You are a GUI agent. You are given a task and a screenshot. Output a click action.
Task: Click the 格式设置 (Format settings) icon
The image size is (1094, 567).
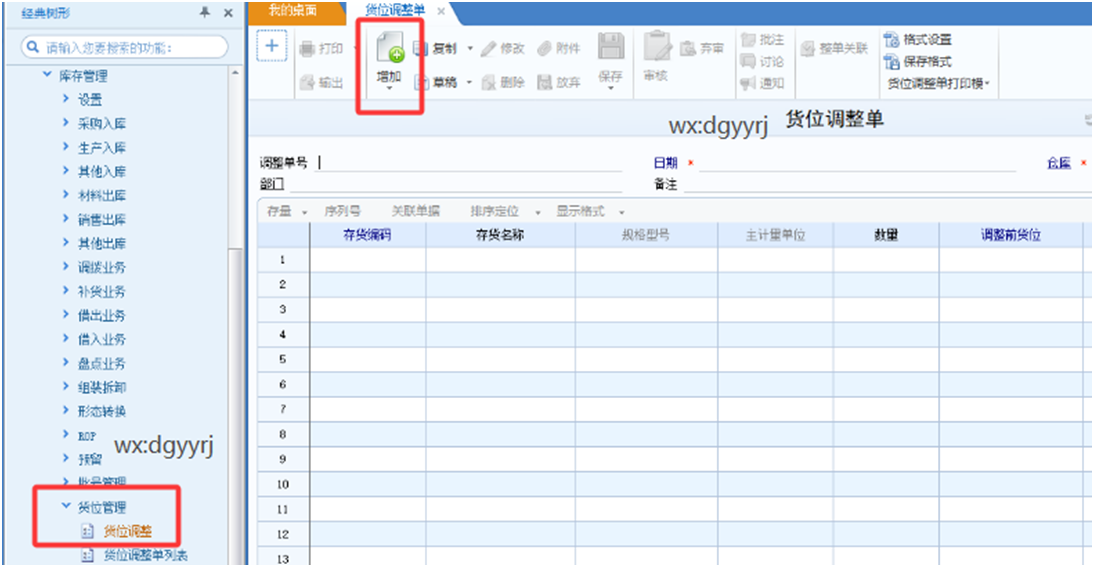[x=891, y=40]
